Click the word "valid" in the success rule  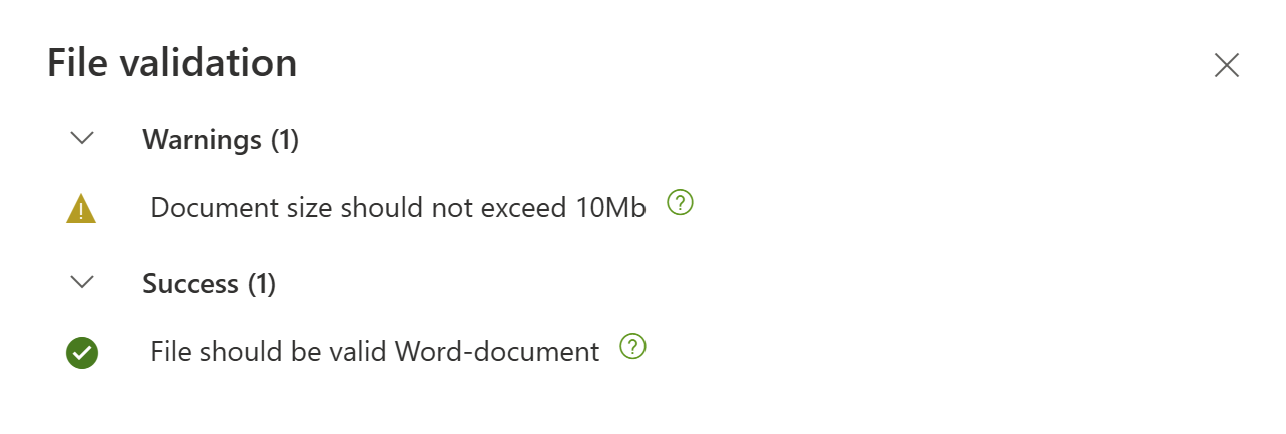pos(364,352)
